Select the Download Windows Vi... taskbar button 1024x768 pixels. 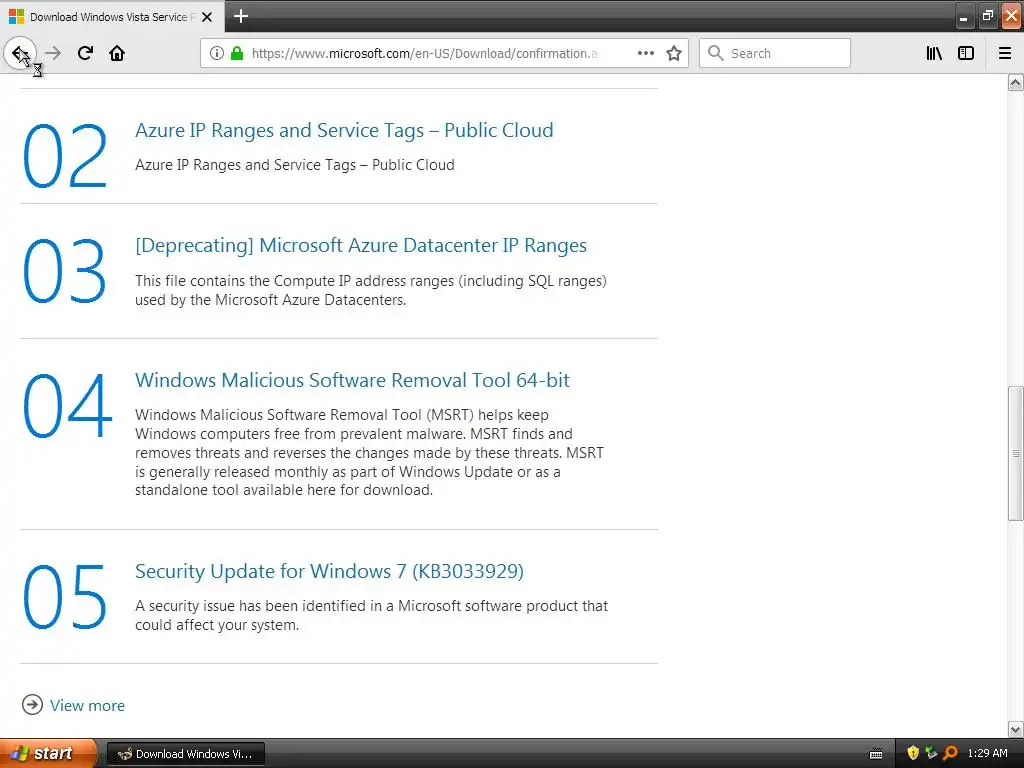coord(185,754)
